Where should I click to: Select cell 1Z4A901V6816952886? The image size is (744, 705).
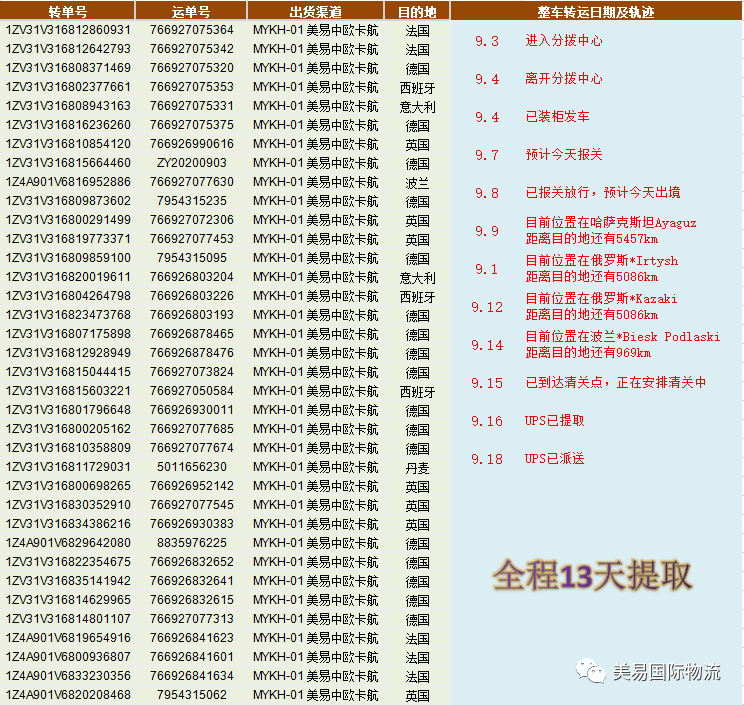point(68,182)
